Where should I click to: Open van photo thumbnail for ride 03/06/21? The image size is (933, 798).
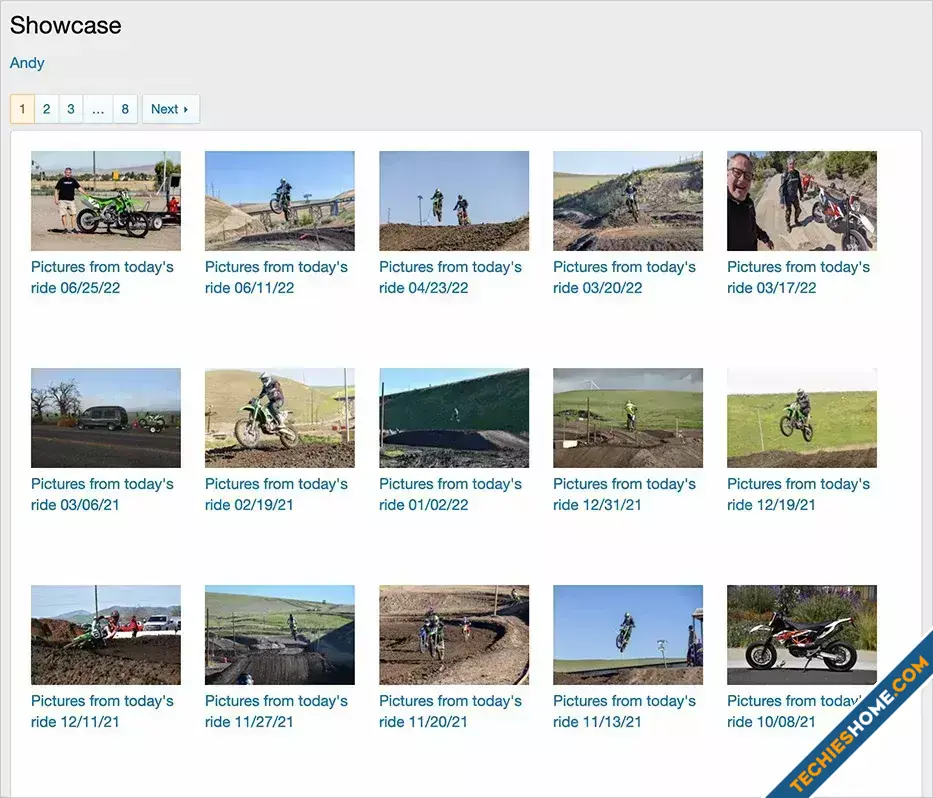click(x=106, y=418)
